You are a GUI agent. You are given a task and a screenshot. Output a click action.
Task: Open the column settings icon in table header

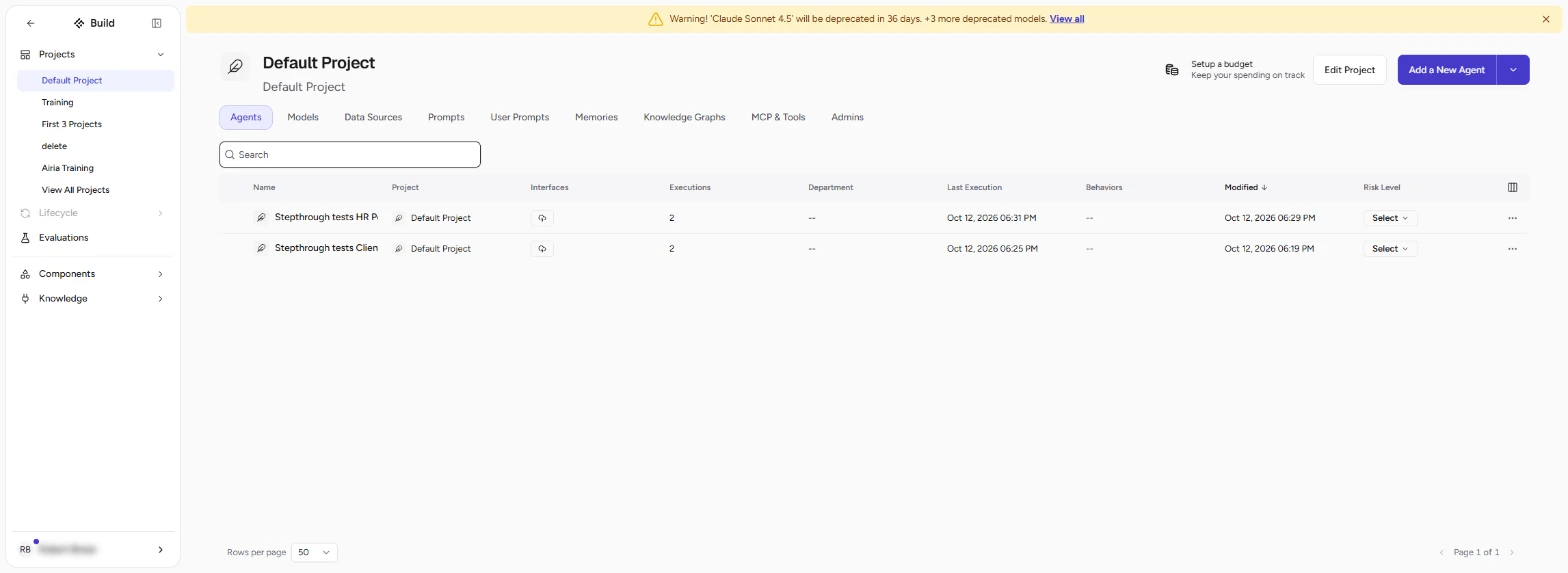(x=1512, y=187)
